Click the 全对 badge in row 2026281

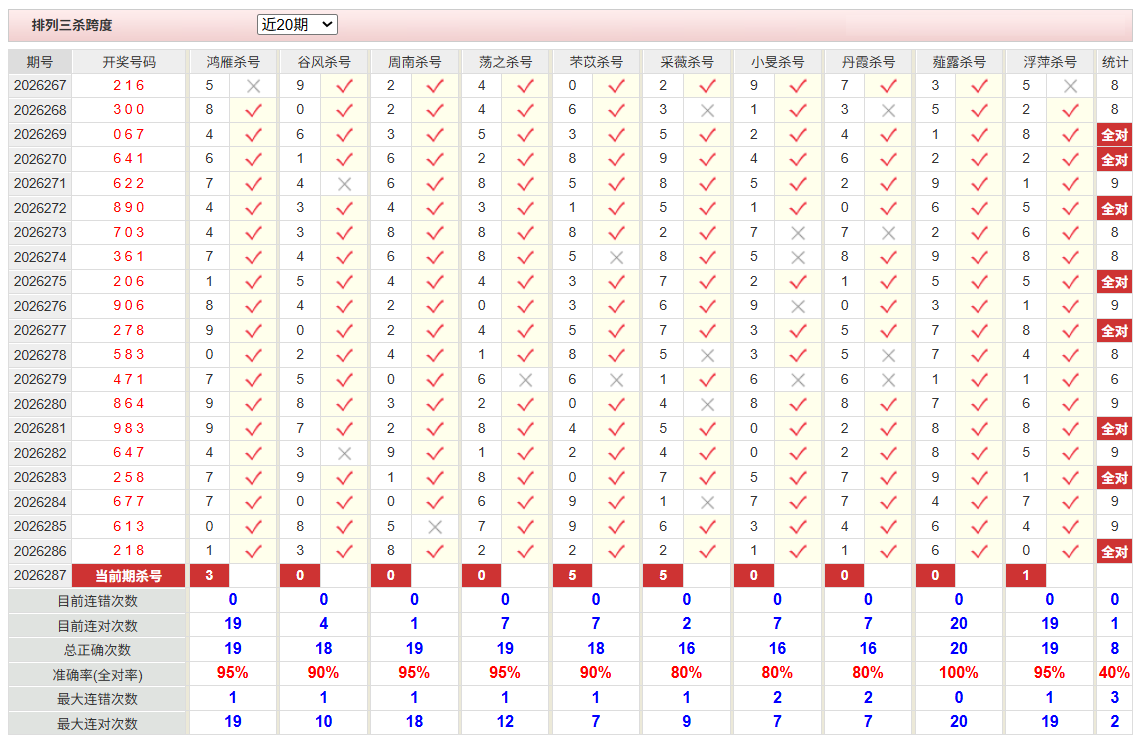[1115, 429]
